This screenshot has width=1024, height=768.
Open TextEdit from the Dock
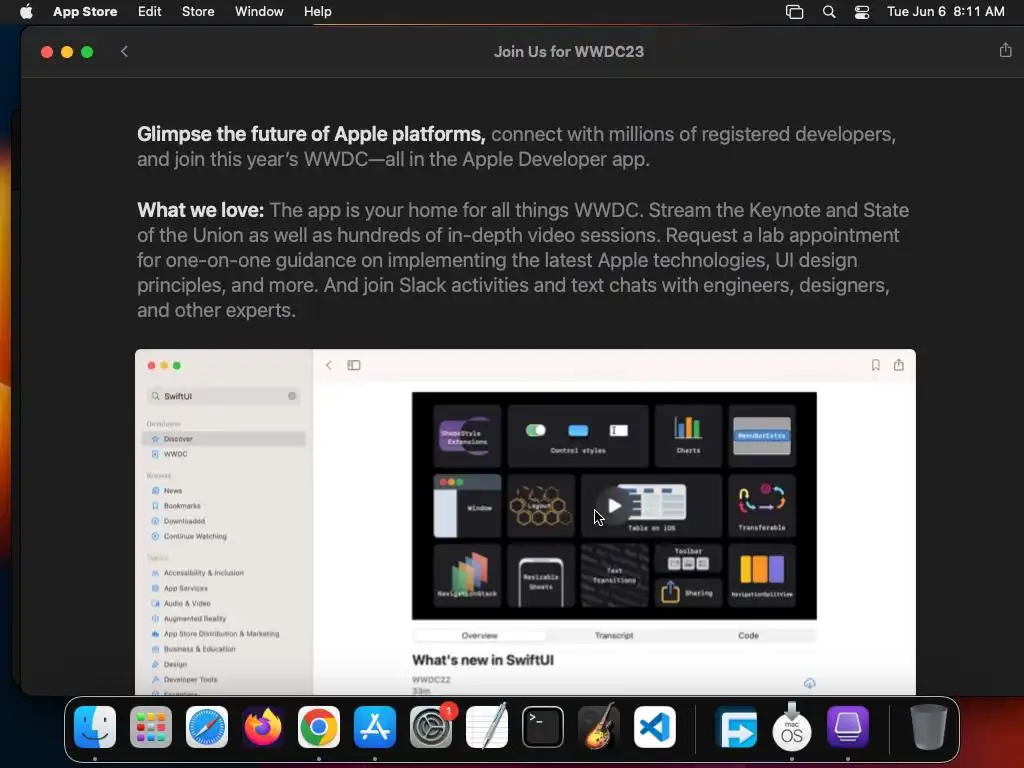pos(487,726)
